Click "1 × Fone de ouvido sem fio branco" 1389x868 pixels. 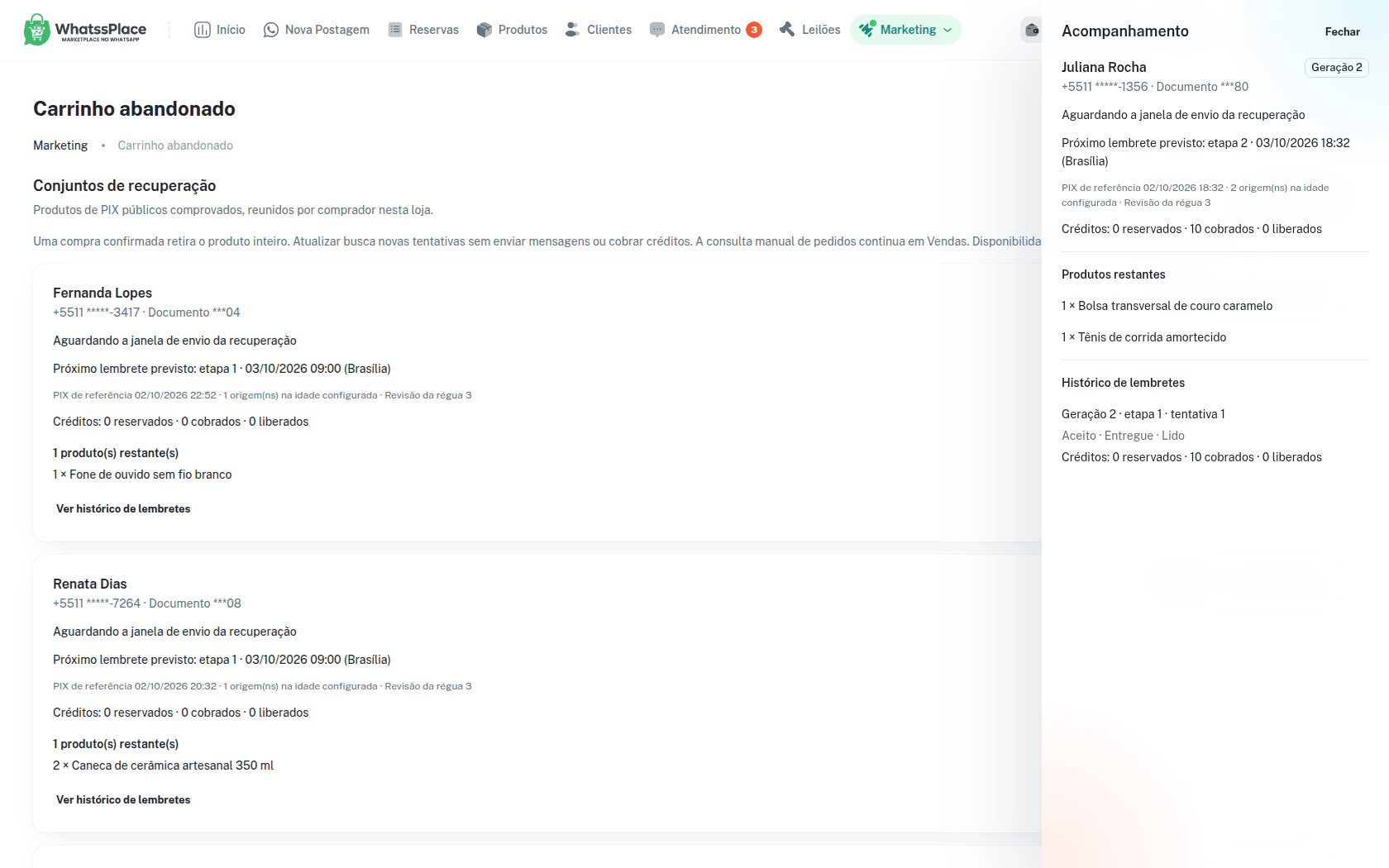click(142, 475)
